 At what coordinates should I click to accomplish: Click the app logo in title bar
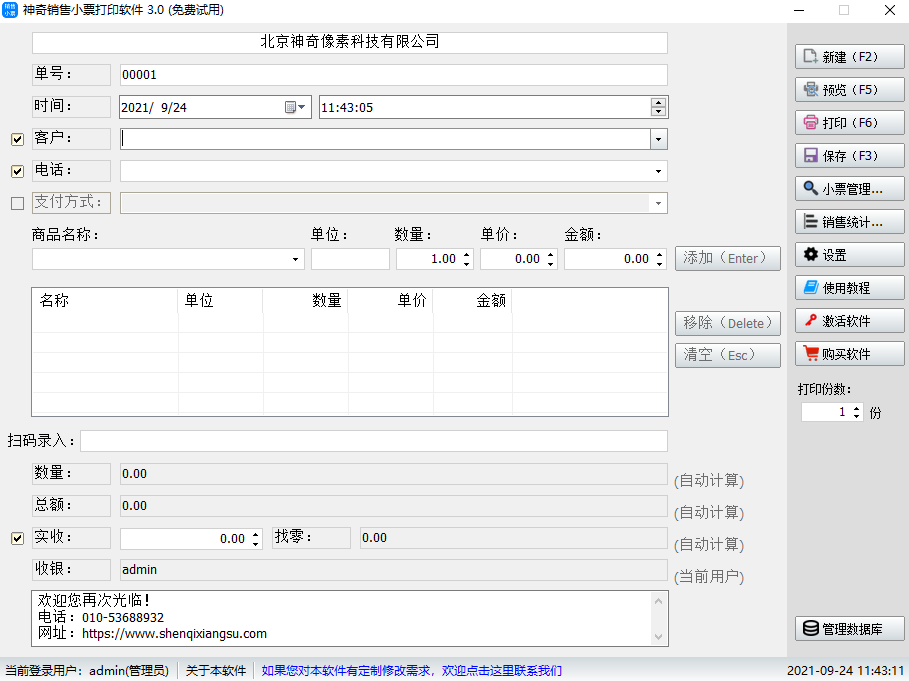coord(10,10)
